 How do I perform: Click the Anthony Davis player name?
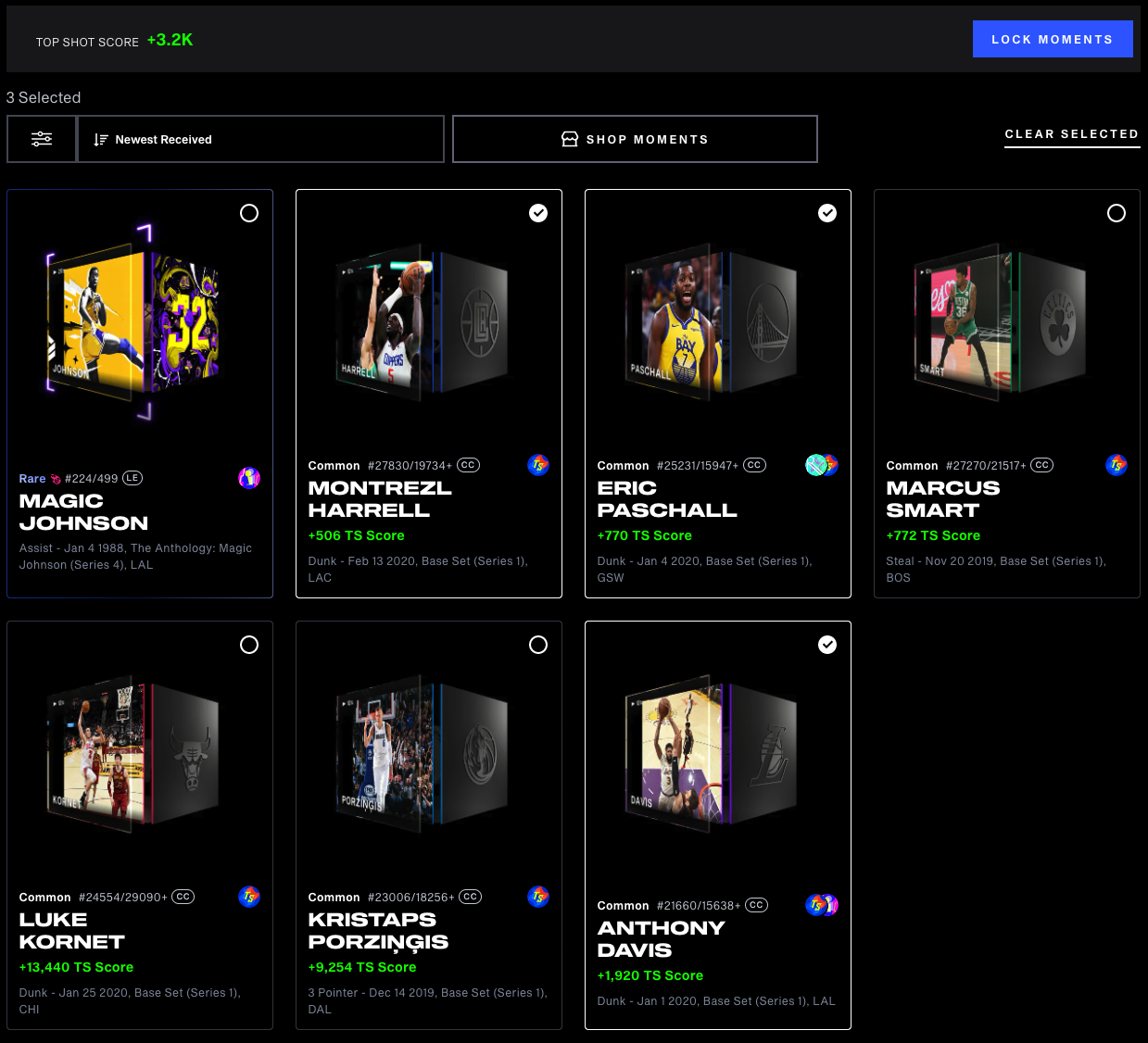pyautogui.click(x=662, y=939)
